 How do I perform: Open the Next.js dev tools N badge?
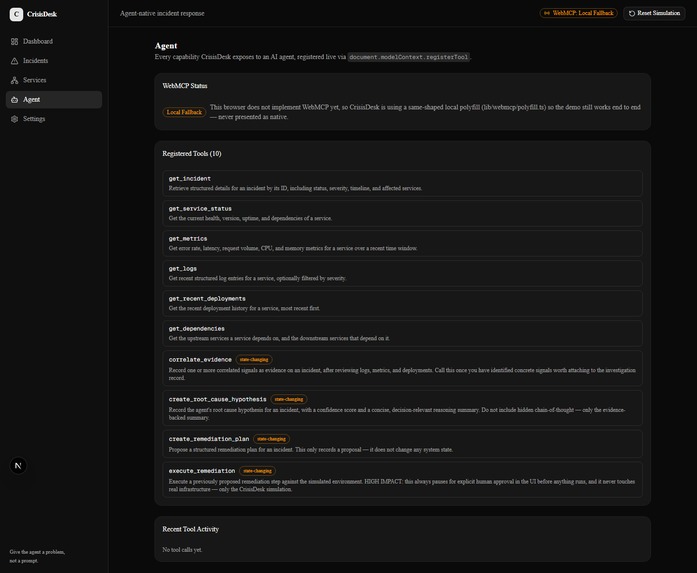pos(18,466)
